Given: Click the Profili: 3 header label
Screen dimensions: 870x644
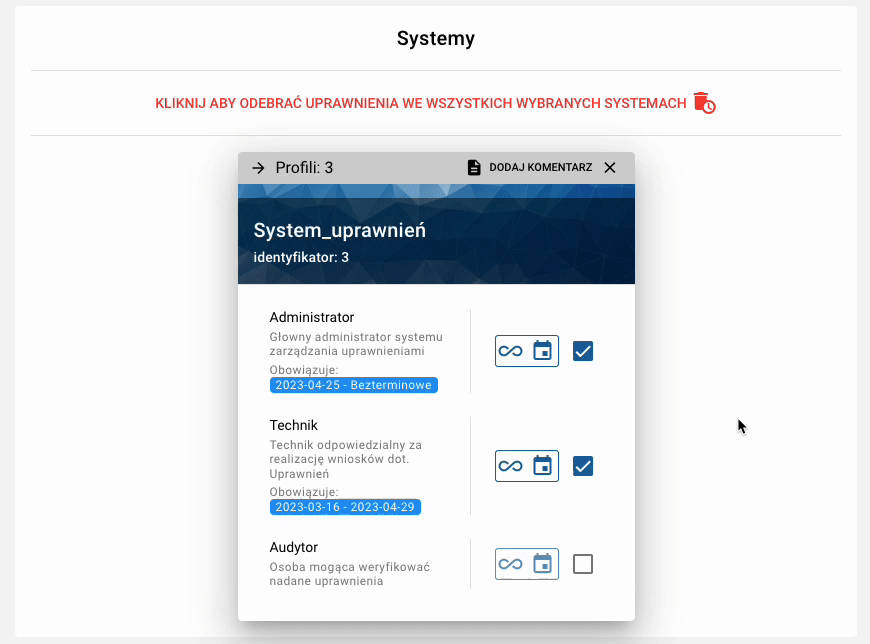Looking at the screenshot, I should point(304,168).
